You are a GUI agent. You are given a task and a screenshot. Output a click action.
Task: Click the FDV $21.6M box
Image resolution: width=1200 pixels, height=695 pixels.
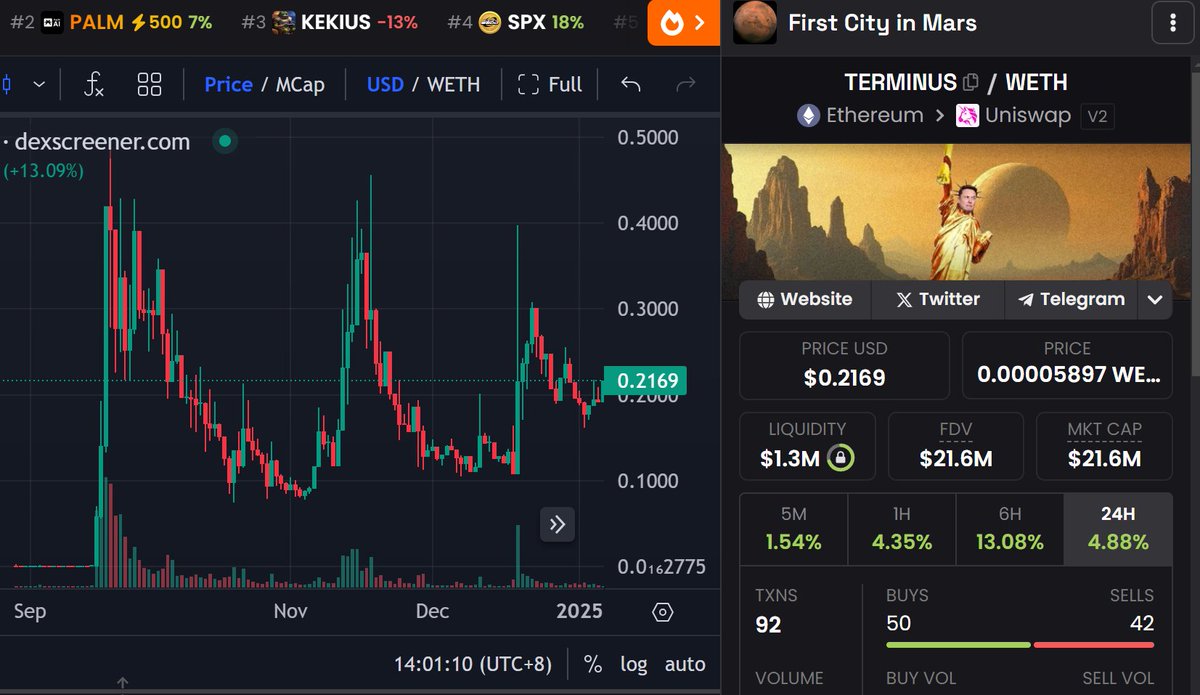[956, 446]
